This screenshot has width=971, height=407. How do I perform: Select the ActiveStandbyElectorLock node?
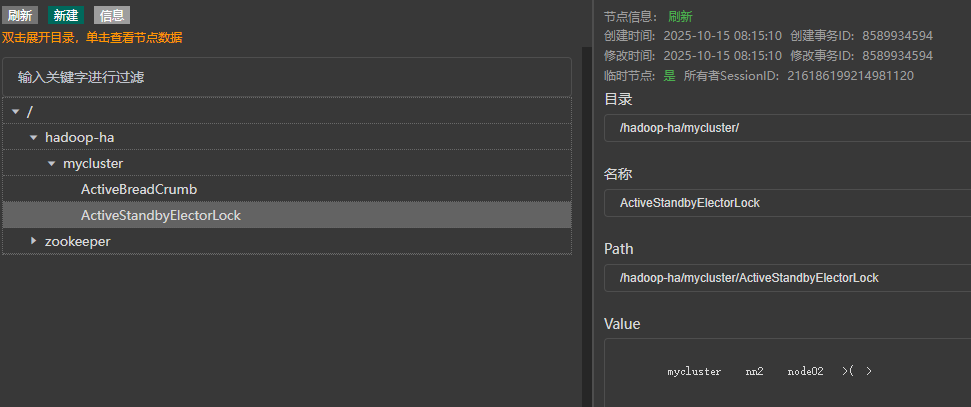(161, 215)
